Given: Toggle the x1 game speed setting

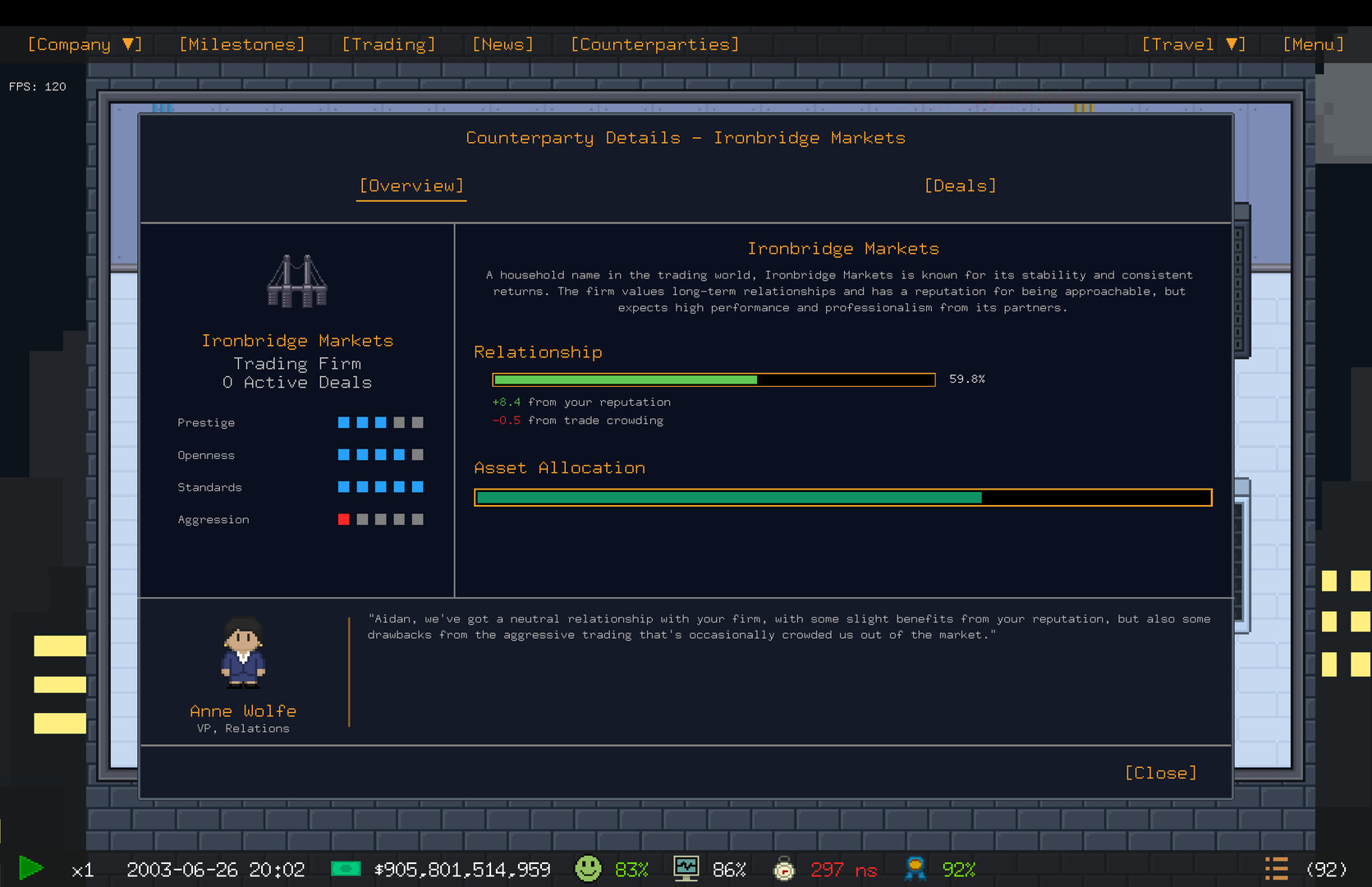Looking at the screenshot, I should 82,869.
